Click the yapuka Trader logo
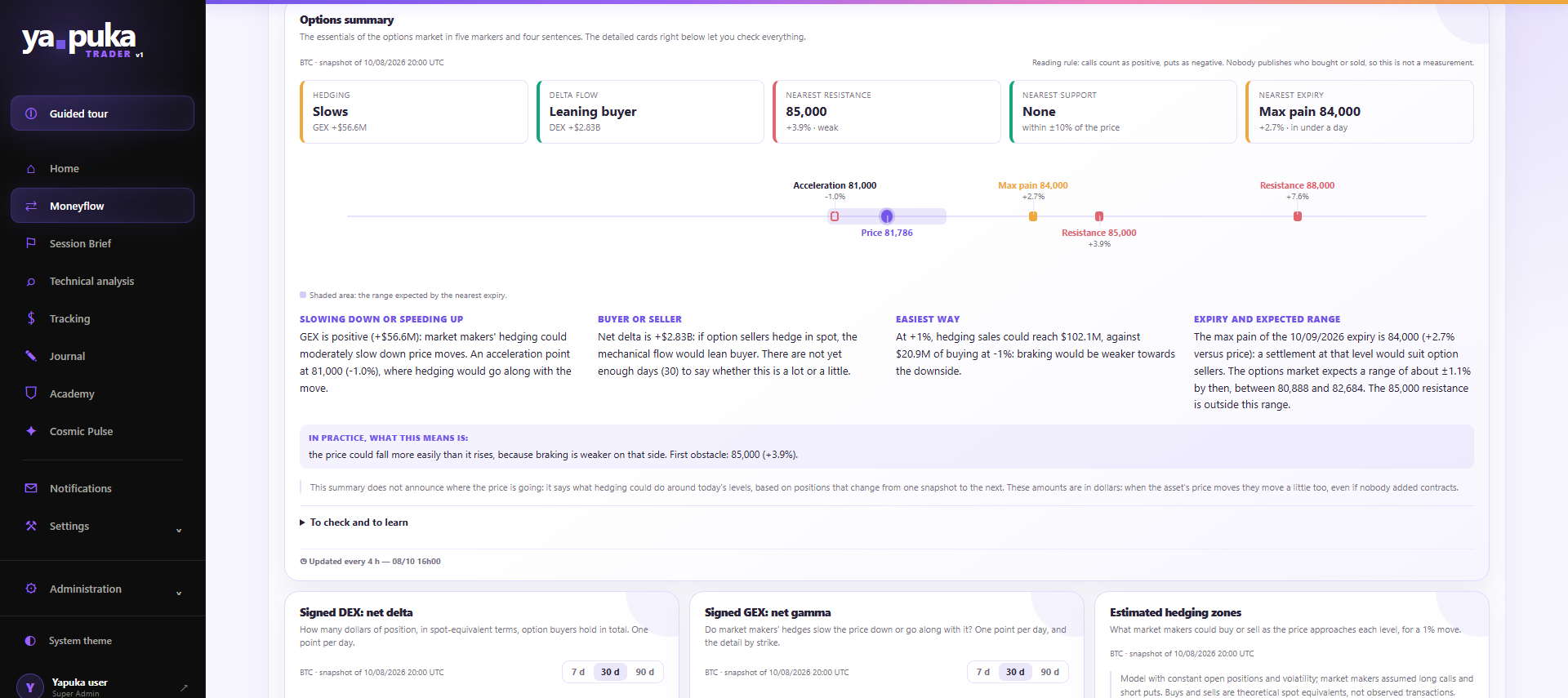The height and width of the screenshot is (698, 1568). [82, 39]
